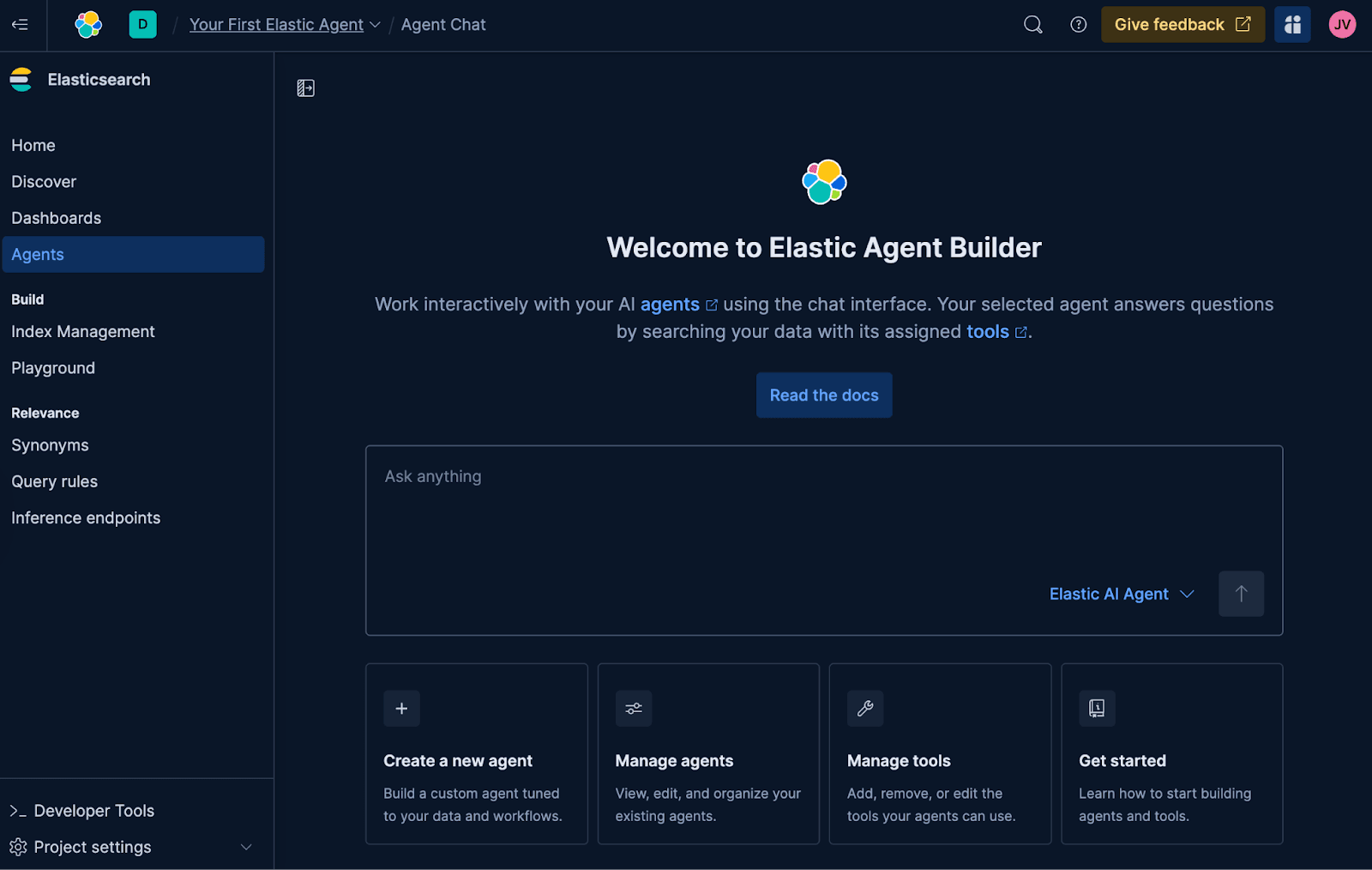Click the collapse navigation arrow top left
Viewport: 1372px width, 870px height.
tap(20, 25)
